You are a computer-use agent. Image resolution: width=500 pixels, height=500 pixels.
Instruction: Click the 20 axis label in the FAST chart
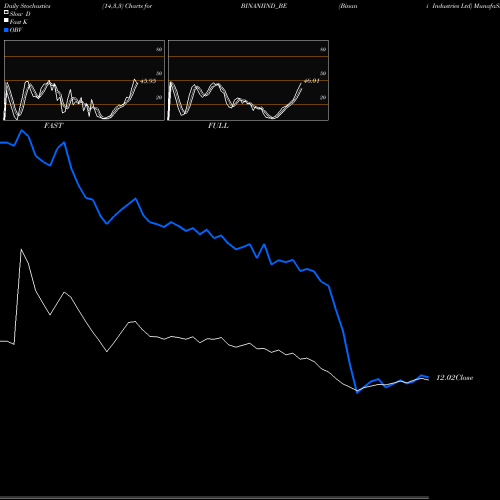tap(159, 97)
